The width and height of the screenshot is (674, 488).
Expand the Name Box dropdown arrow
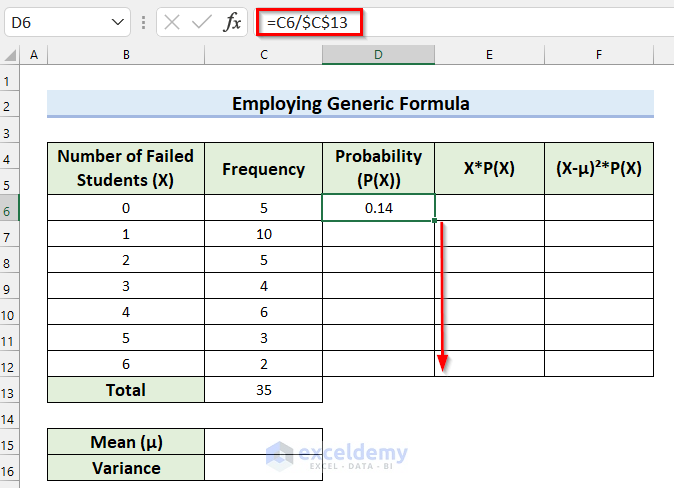pyautogui.click(x=119, y=22)
